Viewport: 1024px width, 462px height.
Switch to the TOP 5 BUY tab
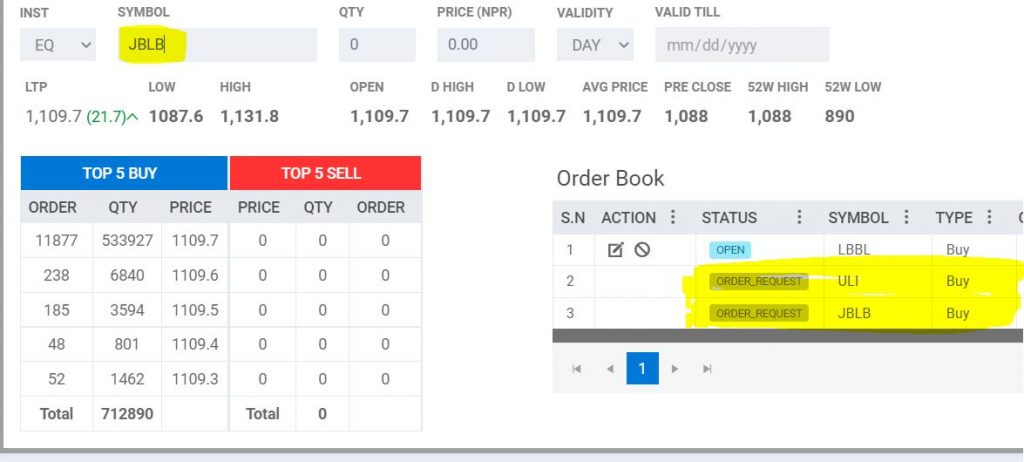point(124,173)
